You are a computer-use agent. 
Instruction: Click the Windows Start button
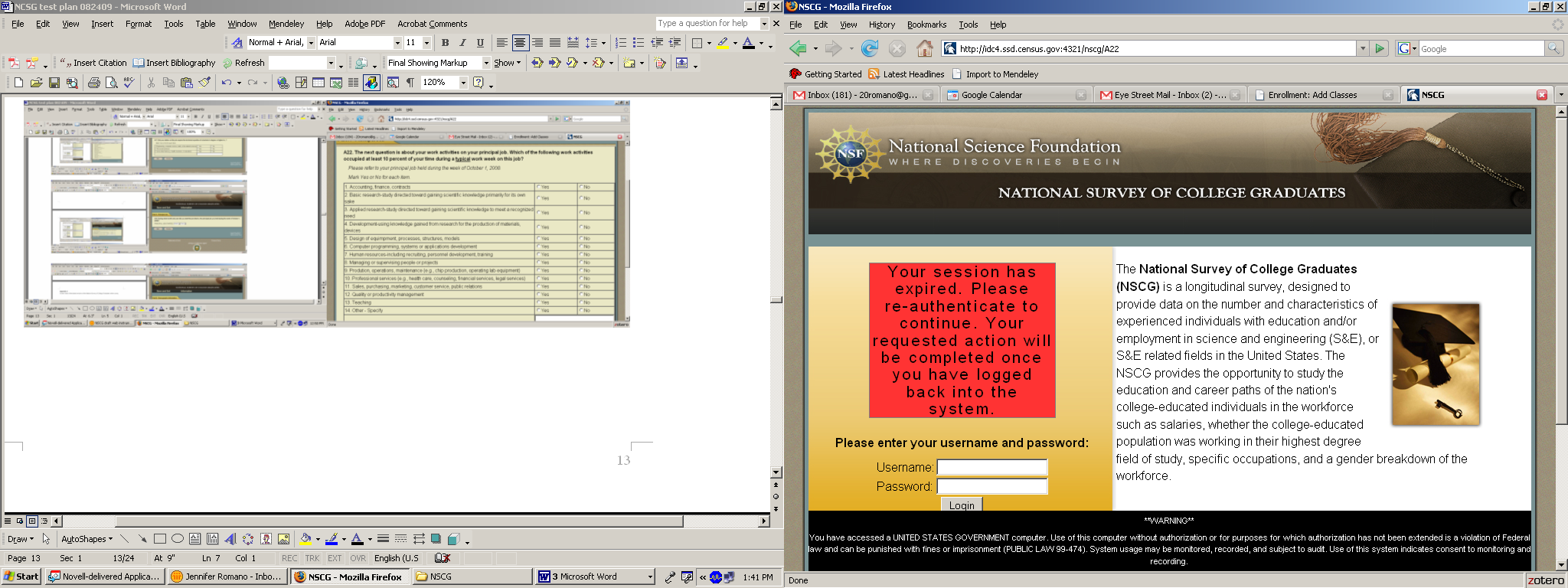tap(21, 577)
